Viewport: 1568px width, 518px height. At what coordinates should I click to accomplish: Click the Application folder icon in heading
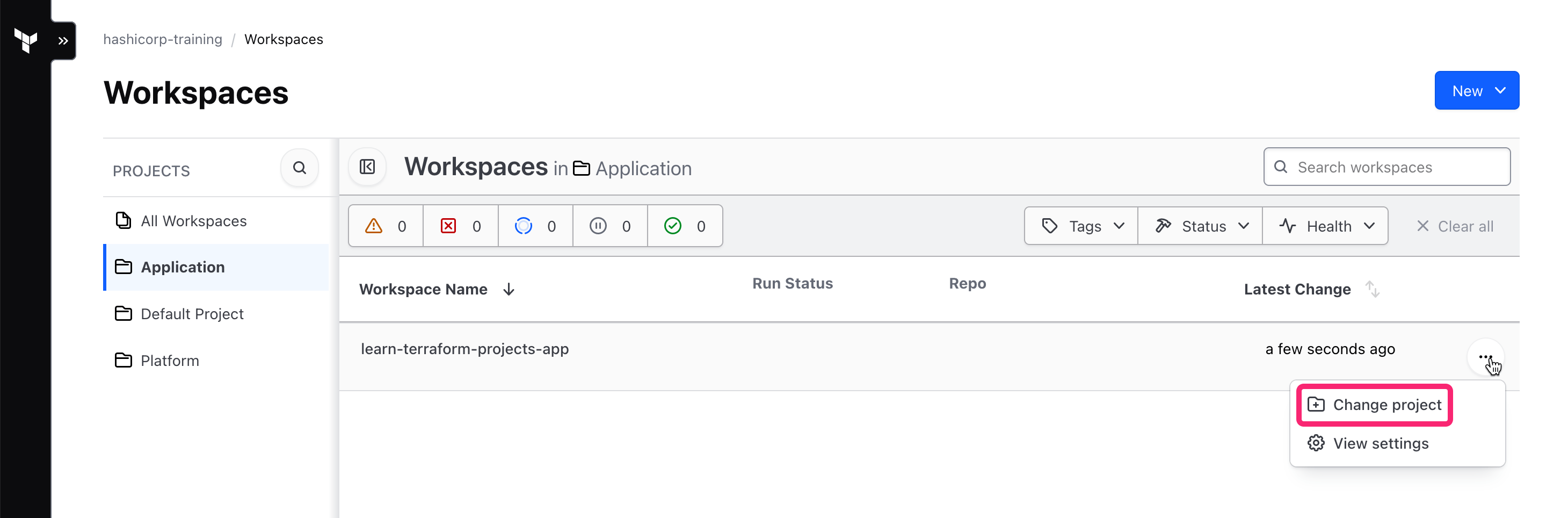[x=582, y=169]
